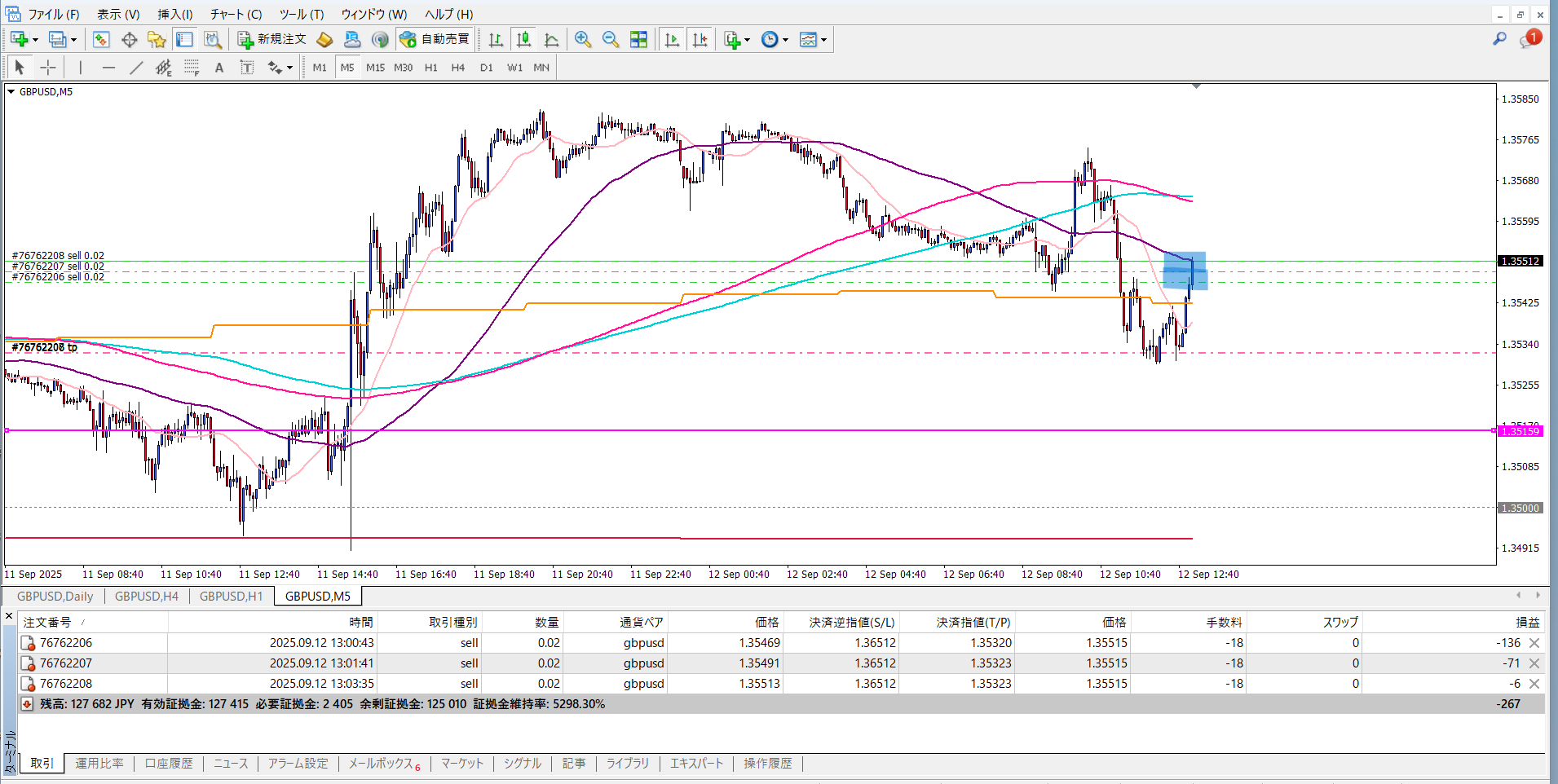Open the new chart dropdown arrow
The width and height of the screenshot is (1558, 784).
point(35,40)
